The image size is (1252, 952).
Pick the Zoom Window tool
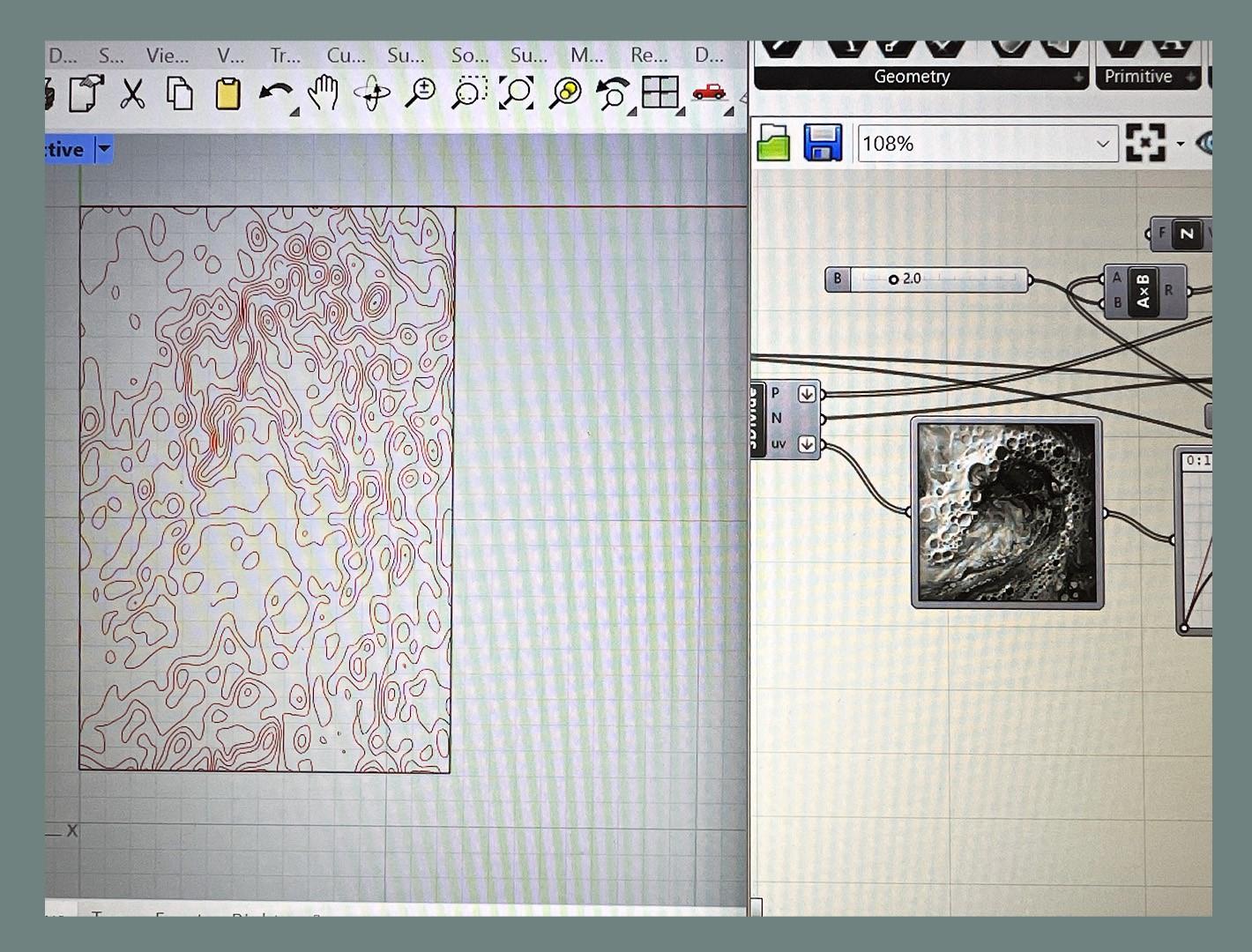469,93
